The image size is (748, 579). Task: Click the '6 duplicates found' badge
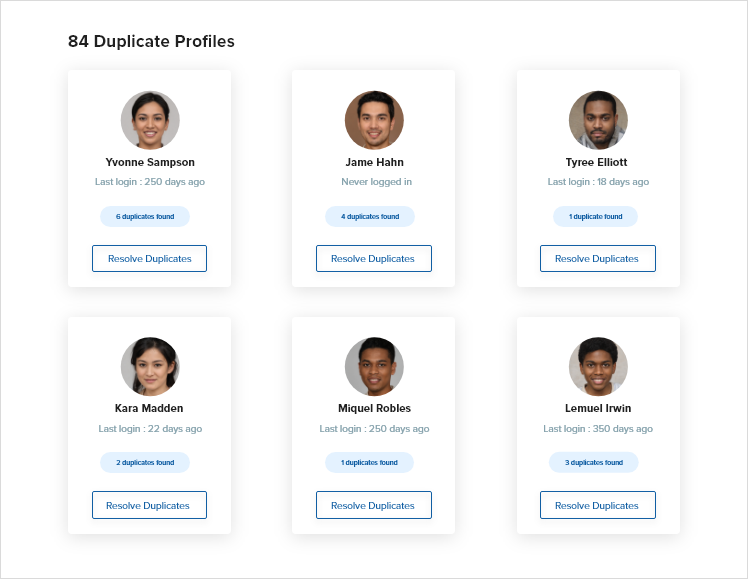coord(145,217)
